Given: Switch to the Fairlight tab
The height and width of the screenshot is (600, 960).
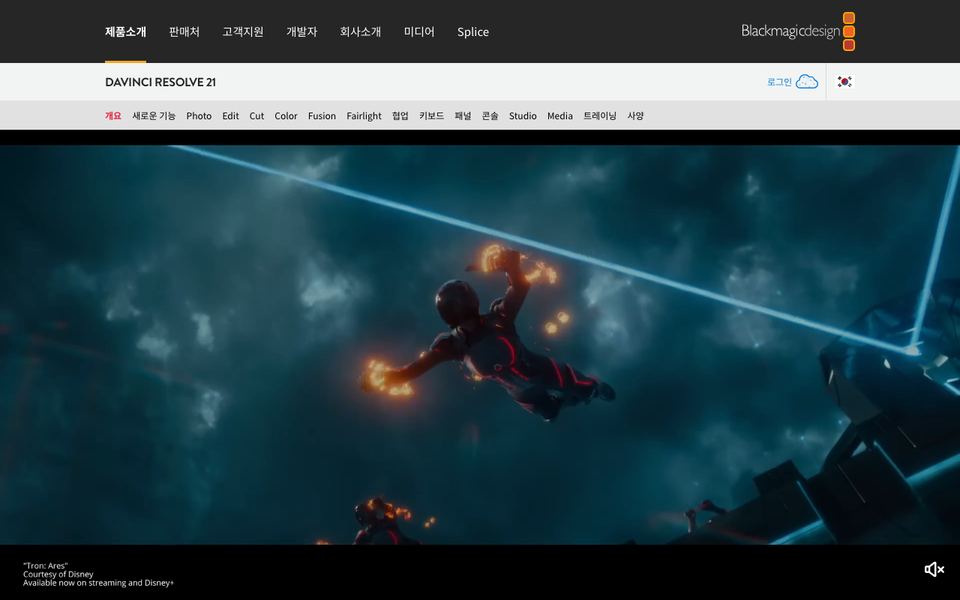Looking at the screenshot, I should tap(364, 116).
